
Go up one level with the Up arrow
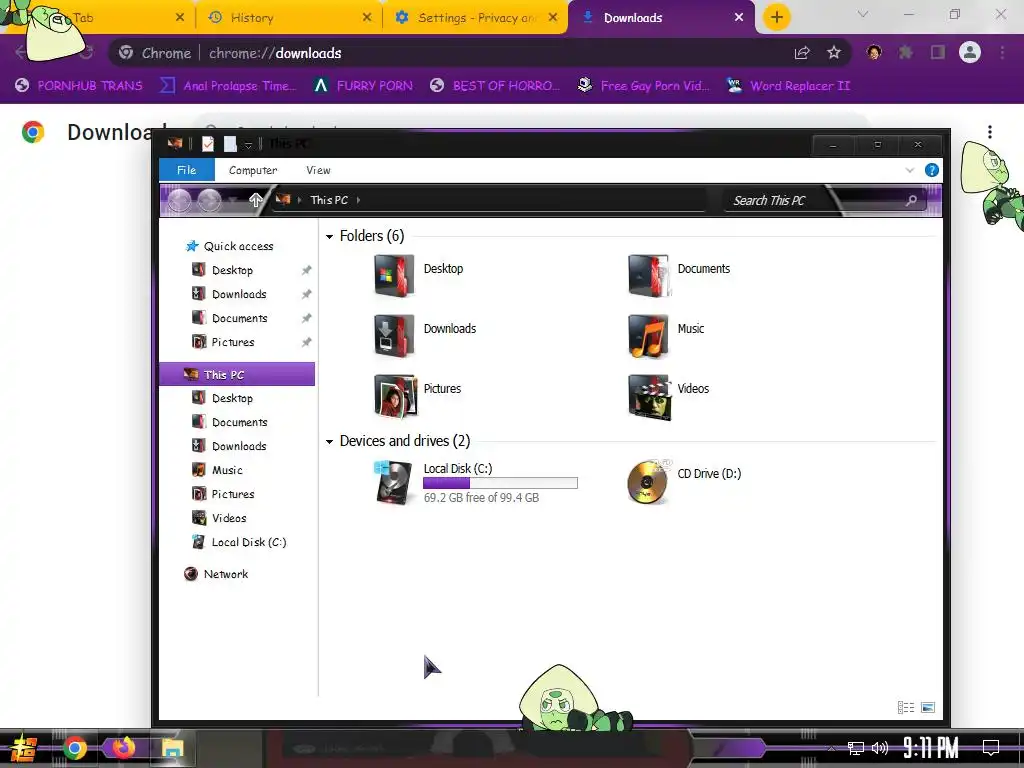[255, 200]
